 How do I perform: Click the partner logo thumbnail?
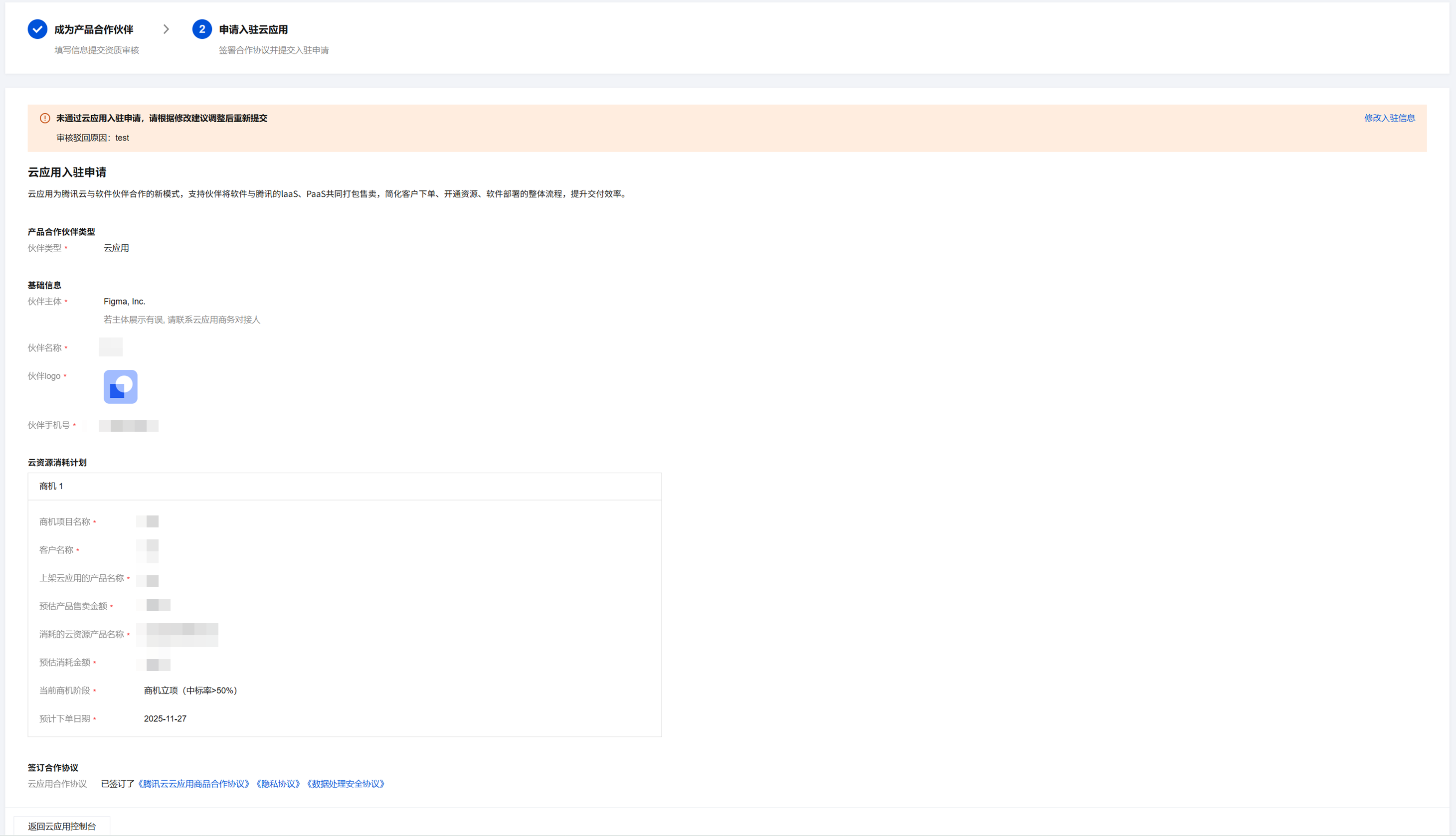[x=121, y=386]
